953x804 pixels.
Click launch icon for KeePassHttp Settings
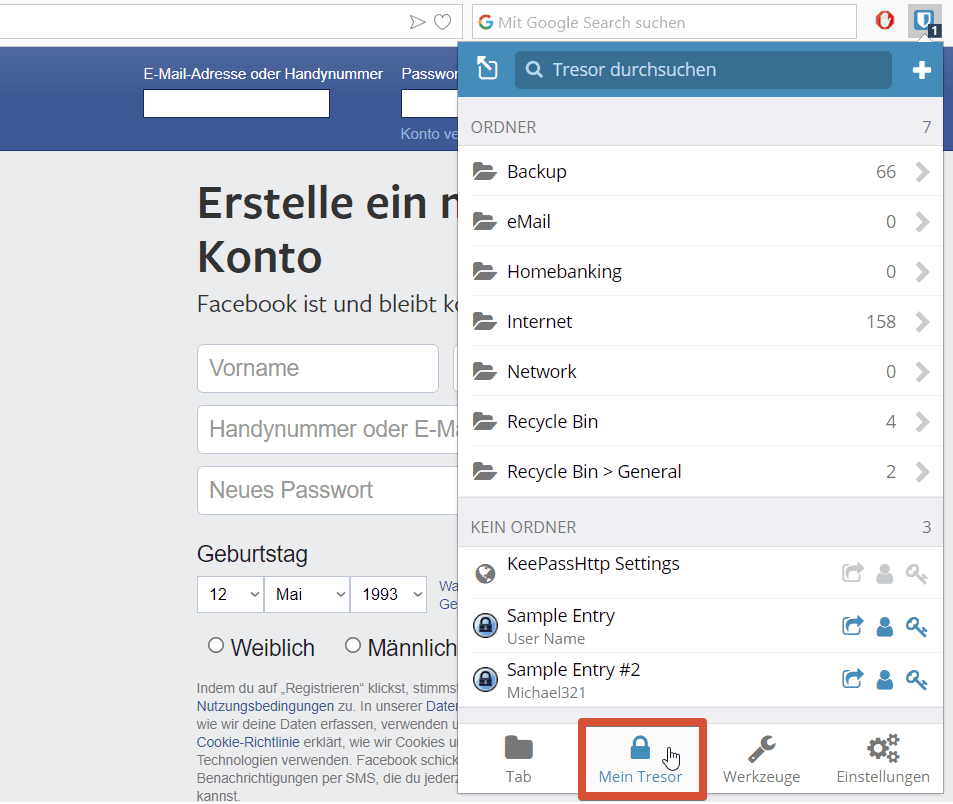(x=853, y=573)
